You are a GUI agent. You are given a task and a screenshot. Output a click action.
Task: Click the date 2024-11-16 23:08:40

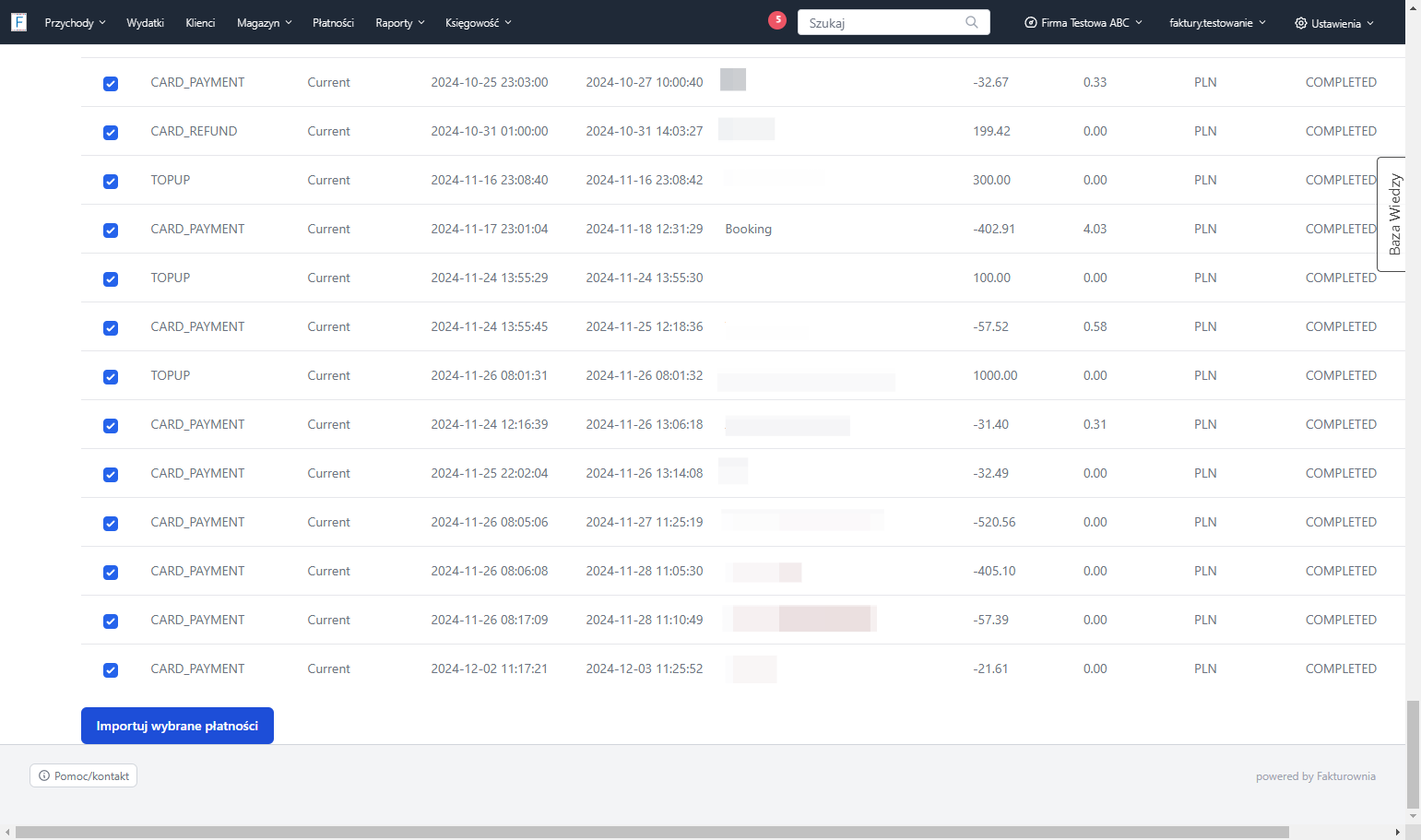pyautogui.click(x=489, y=180)
